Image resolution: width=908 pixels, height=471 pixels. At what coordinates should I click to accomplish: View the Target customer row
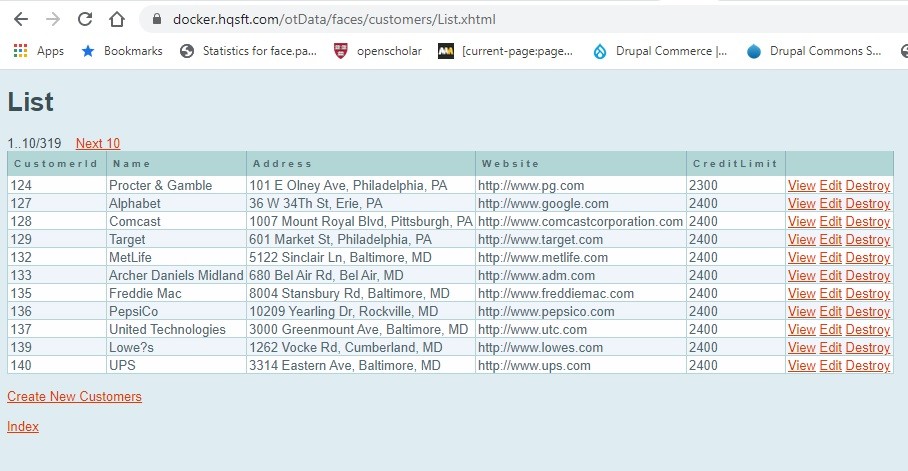801,239
